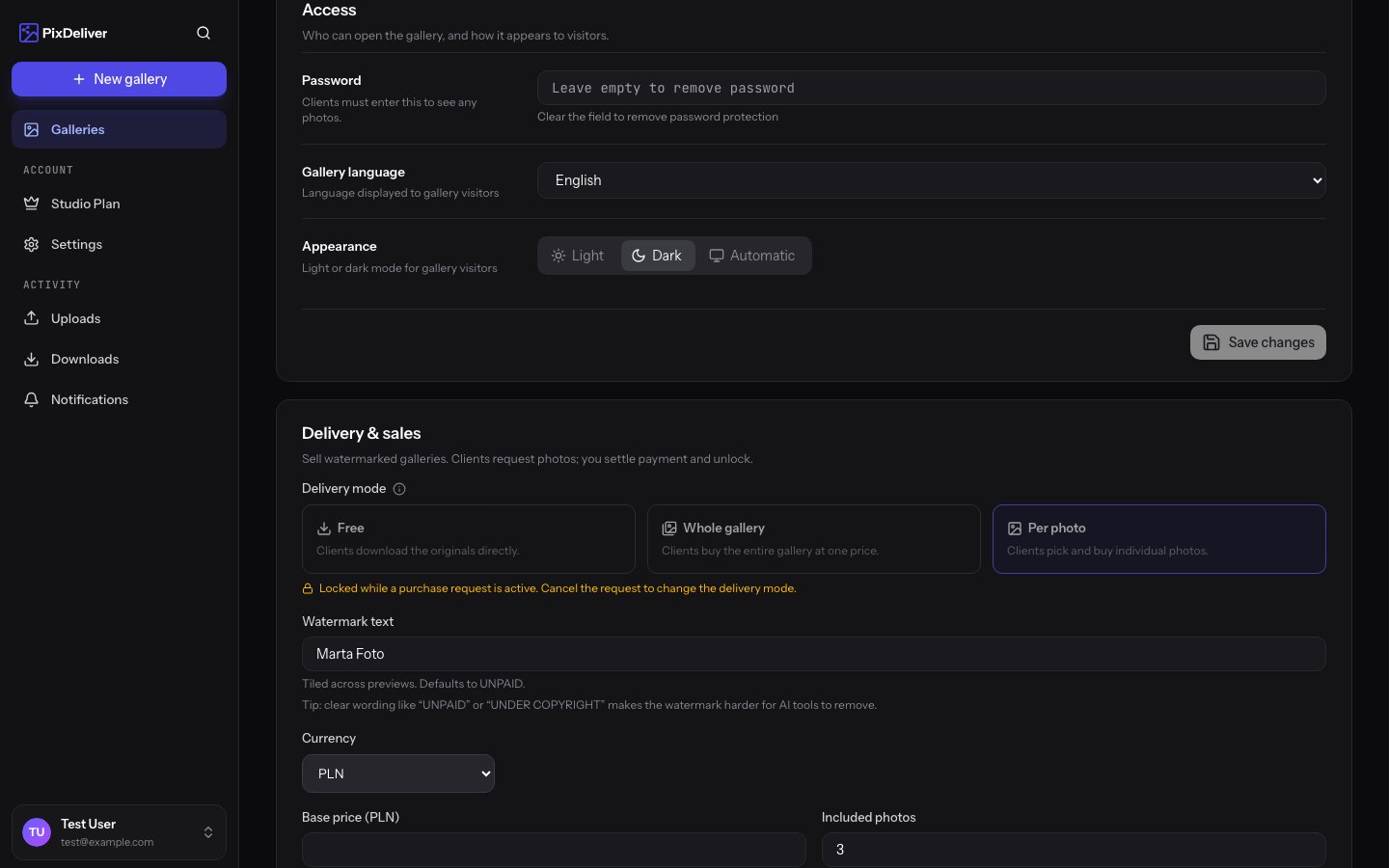This screenshot has height=868, width=1389.
Task: Select Automatic appearance mode
Action: 752,256
